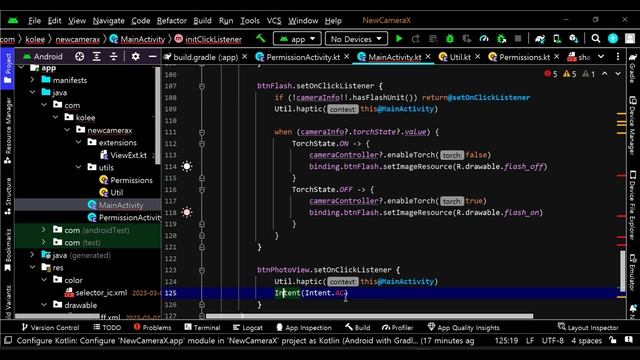
Task: Switch to PermissionActivity.kt tab
Action: click(x=302, y=57)
